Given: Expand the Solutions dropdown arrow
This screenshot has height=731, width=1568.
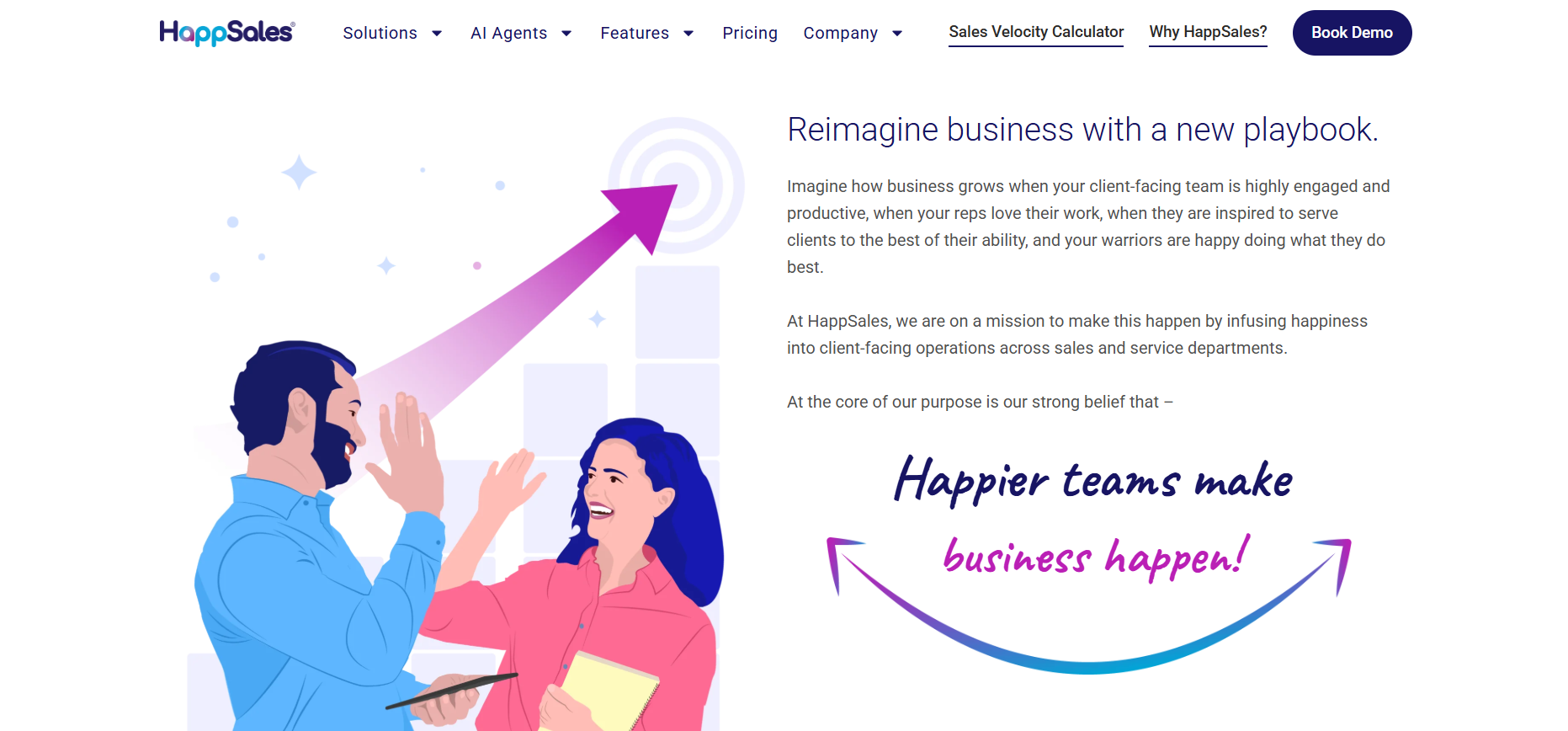Looking at the screenshot, I should pos(437,34).
